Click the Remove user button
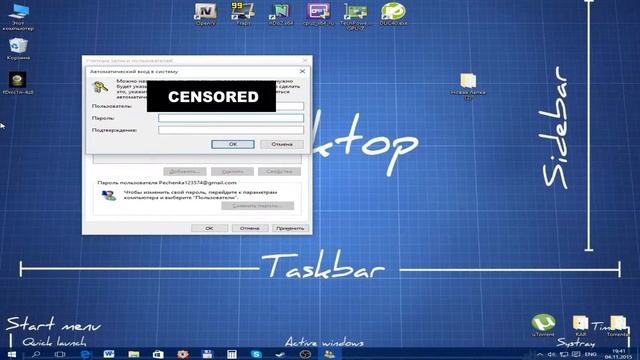 coord(232,171)
